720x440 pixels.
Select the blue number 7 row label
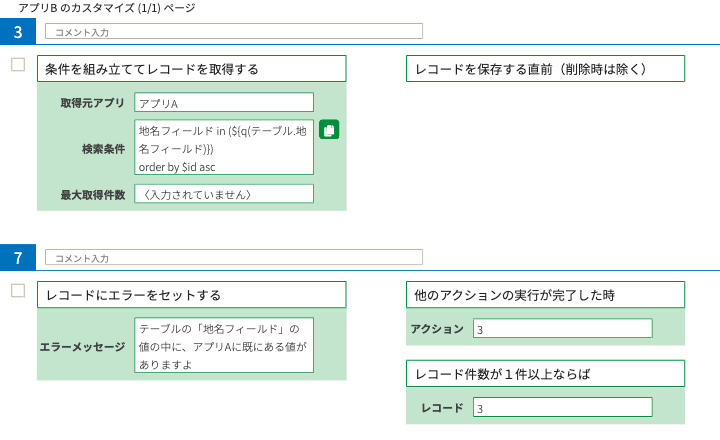(17, 258)
